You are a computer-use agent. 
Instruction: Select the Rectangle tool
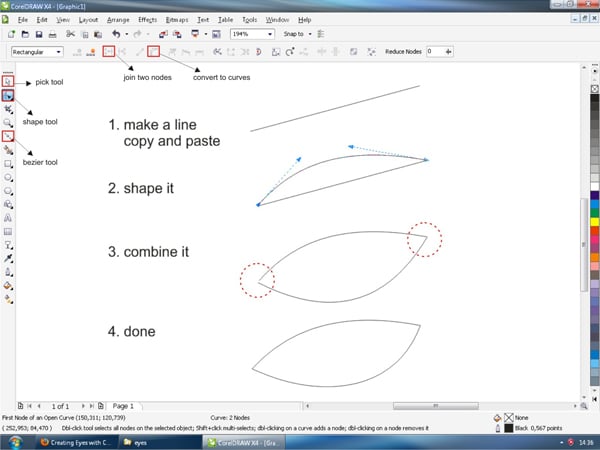[x=8, y=162]
